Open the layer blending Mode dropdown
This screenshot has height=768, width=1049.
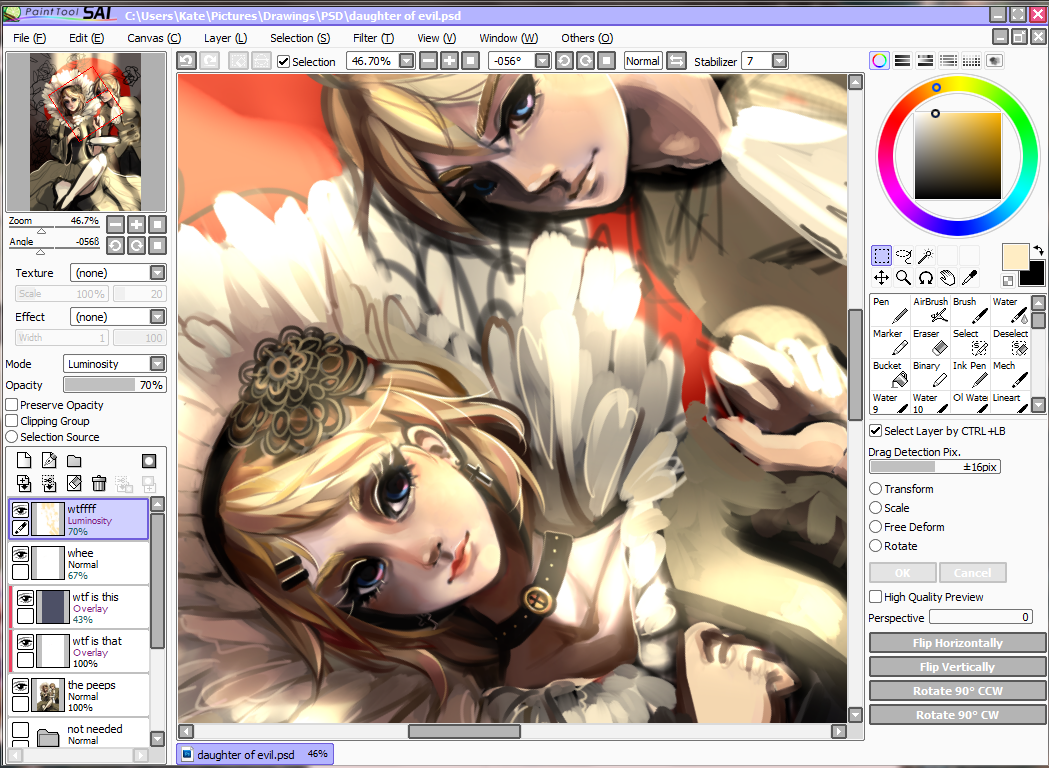(158, 364)
